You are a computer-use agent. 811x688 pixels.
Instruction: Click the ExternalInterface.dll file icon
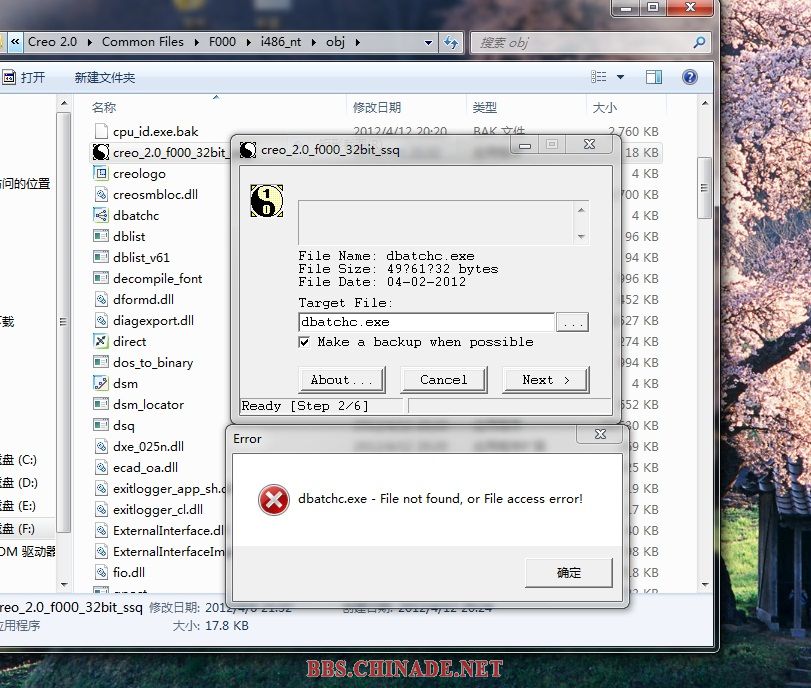(101, 530)
